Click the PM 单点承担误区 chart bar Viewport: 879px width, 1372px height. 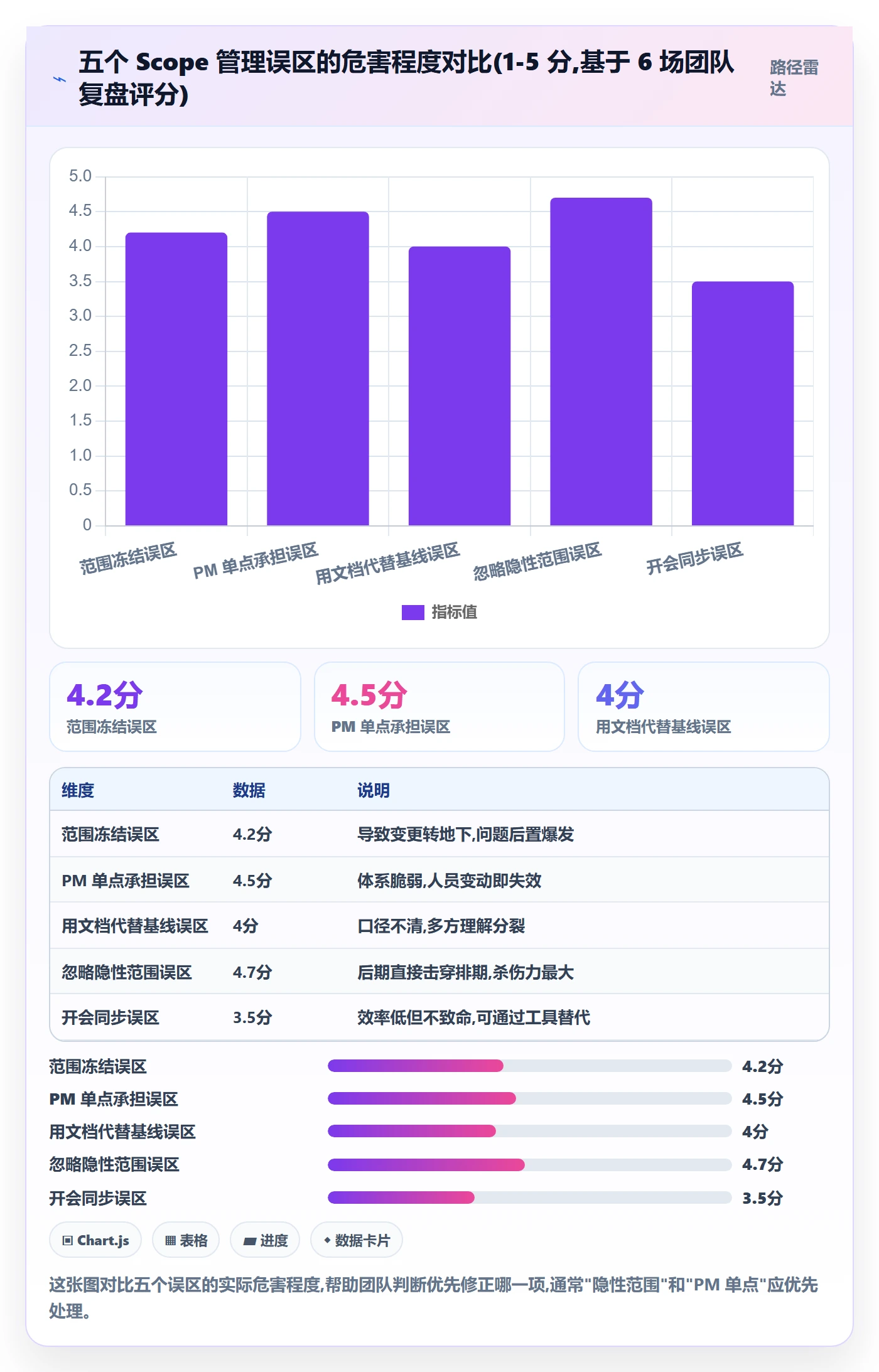(318, 368)
